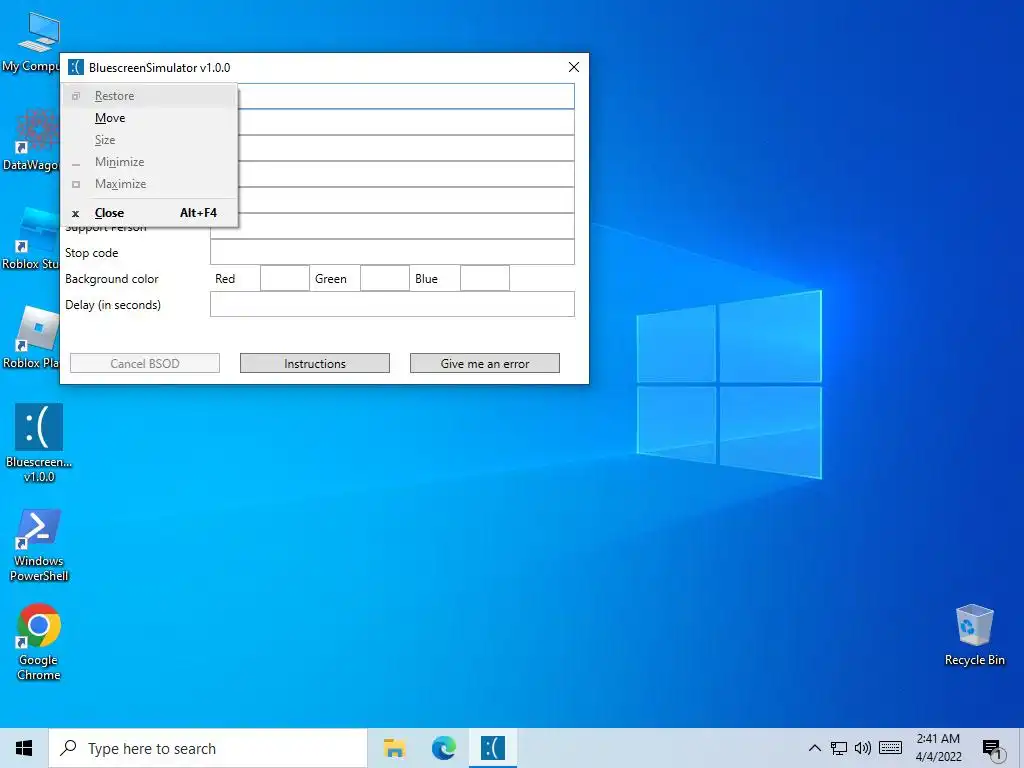Open Microsoft Edge from the taskbar
This screenshot has height=768, width=1024.
443,748
